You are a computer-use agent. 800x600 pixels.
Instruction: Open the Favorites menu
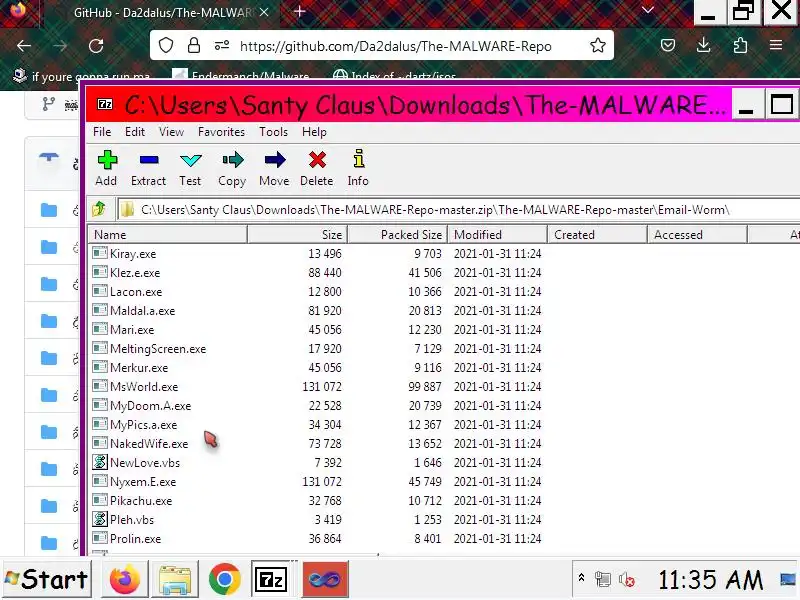(x=221, y=132)
